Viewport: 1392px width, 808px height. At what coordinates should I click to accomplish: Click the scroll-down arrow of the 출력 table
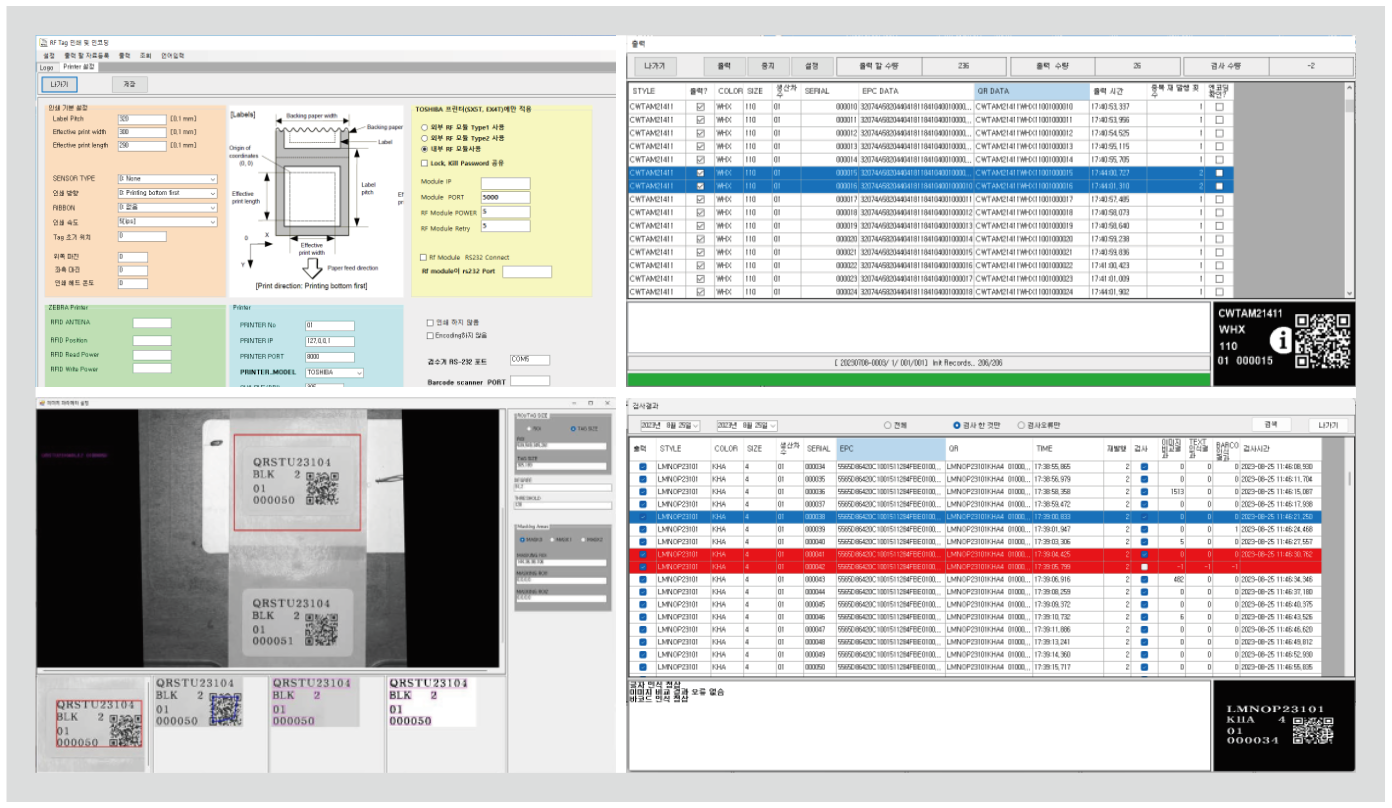tap(1350, 292)
